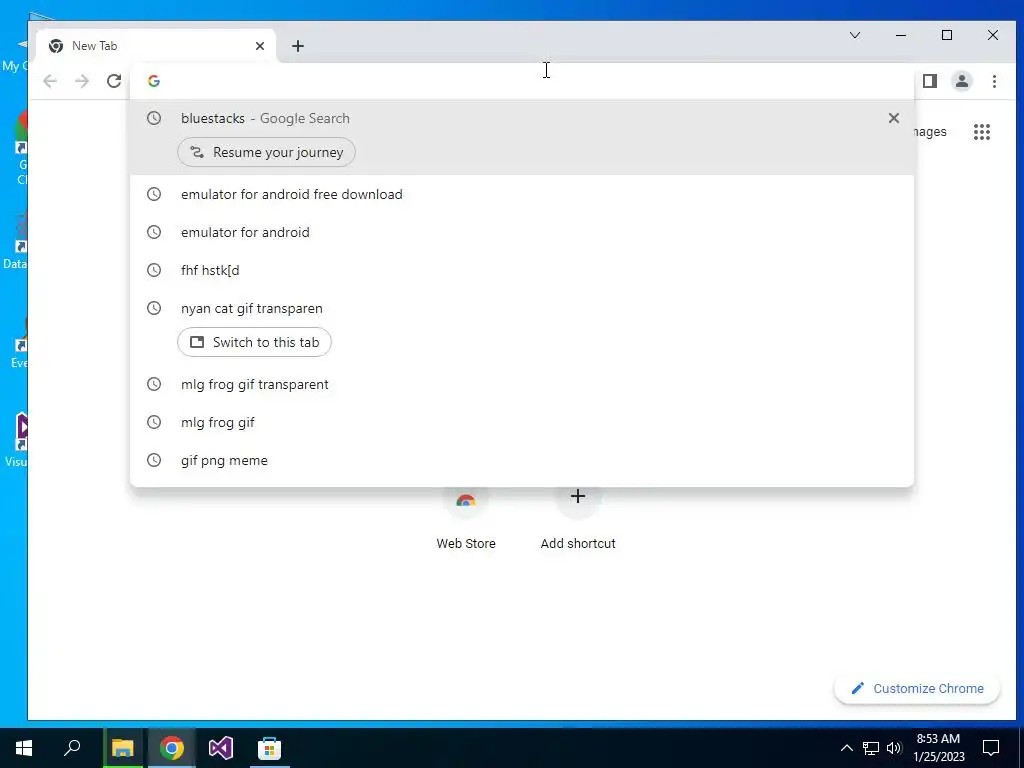
Task: Go back using the back arrow
Action: [x=50, y=81]
